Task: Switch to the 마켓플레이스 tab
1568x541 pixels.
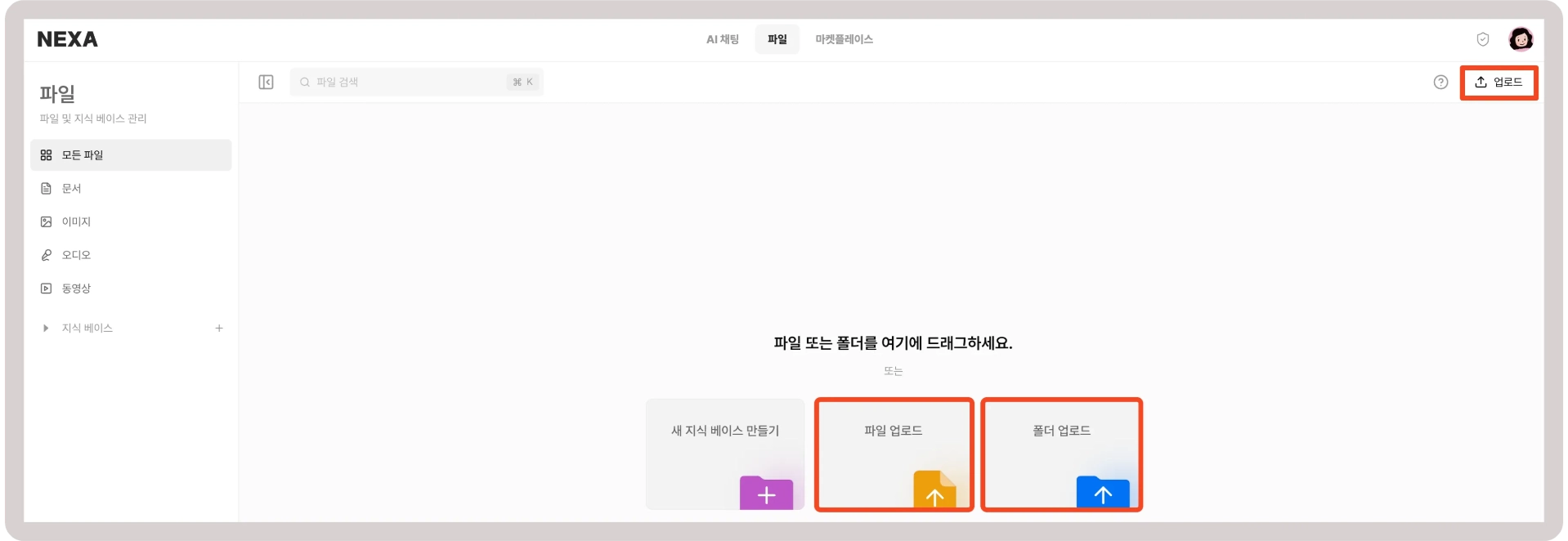Action: [844, 39]
